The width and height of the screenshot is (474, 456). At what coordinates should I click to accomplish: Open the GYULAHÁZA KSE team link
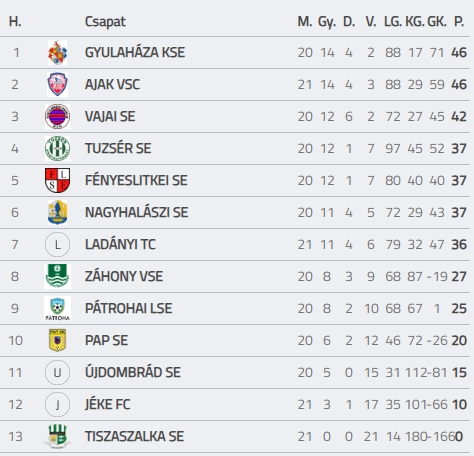135,53
